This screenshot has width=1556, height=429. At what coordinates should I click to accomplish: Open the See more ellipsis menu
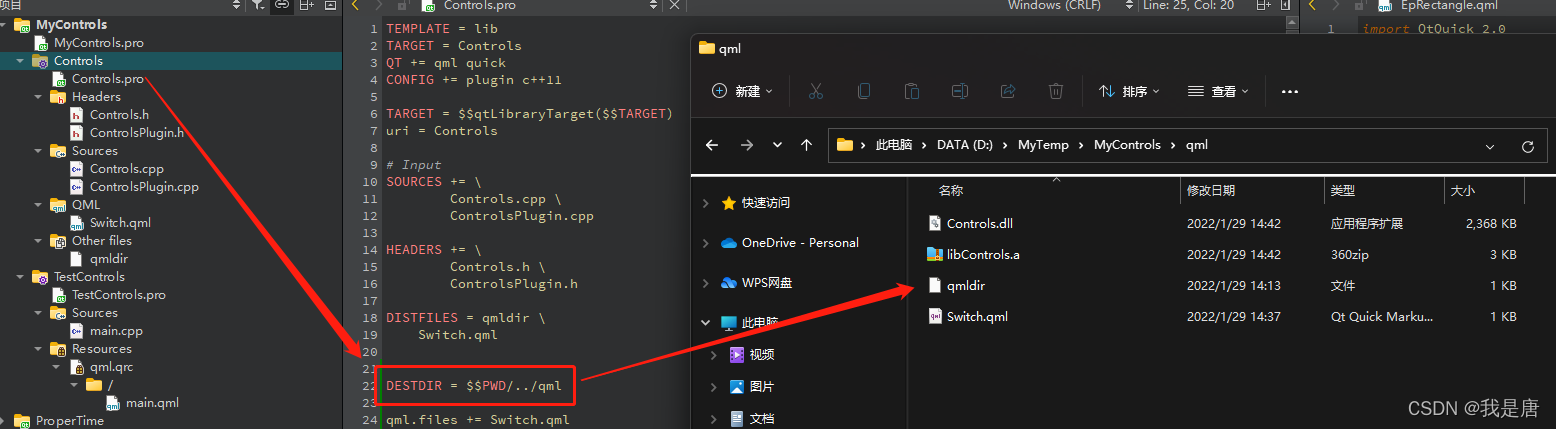point(1289,91)
